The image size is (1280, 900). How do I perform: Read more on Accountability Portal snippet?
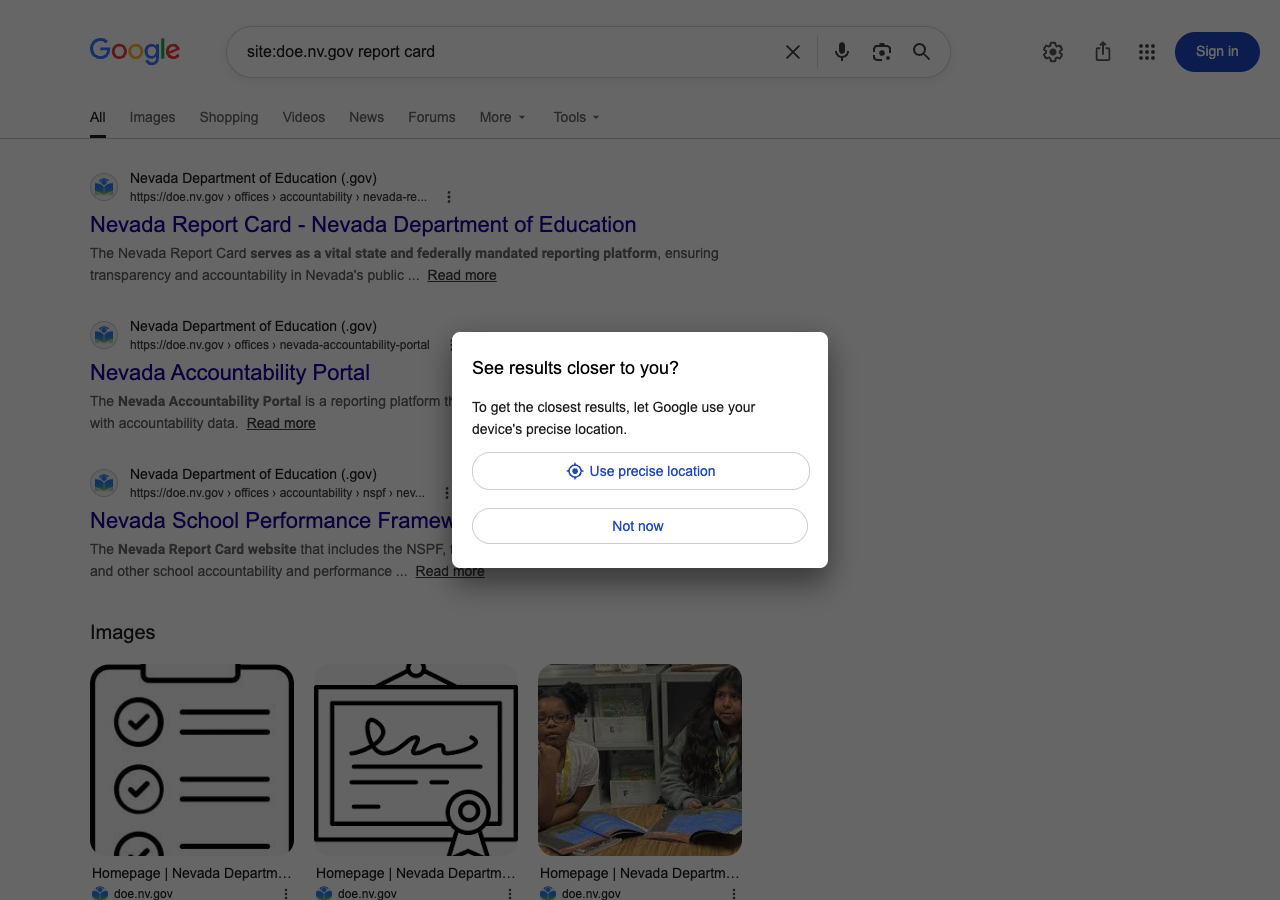point(281,423)
